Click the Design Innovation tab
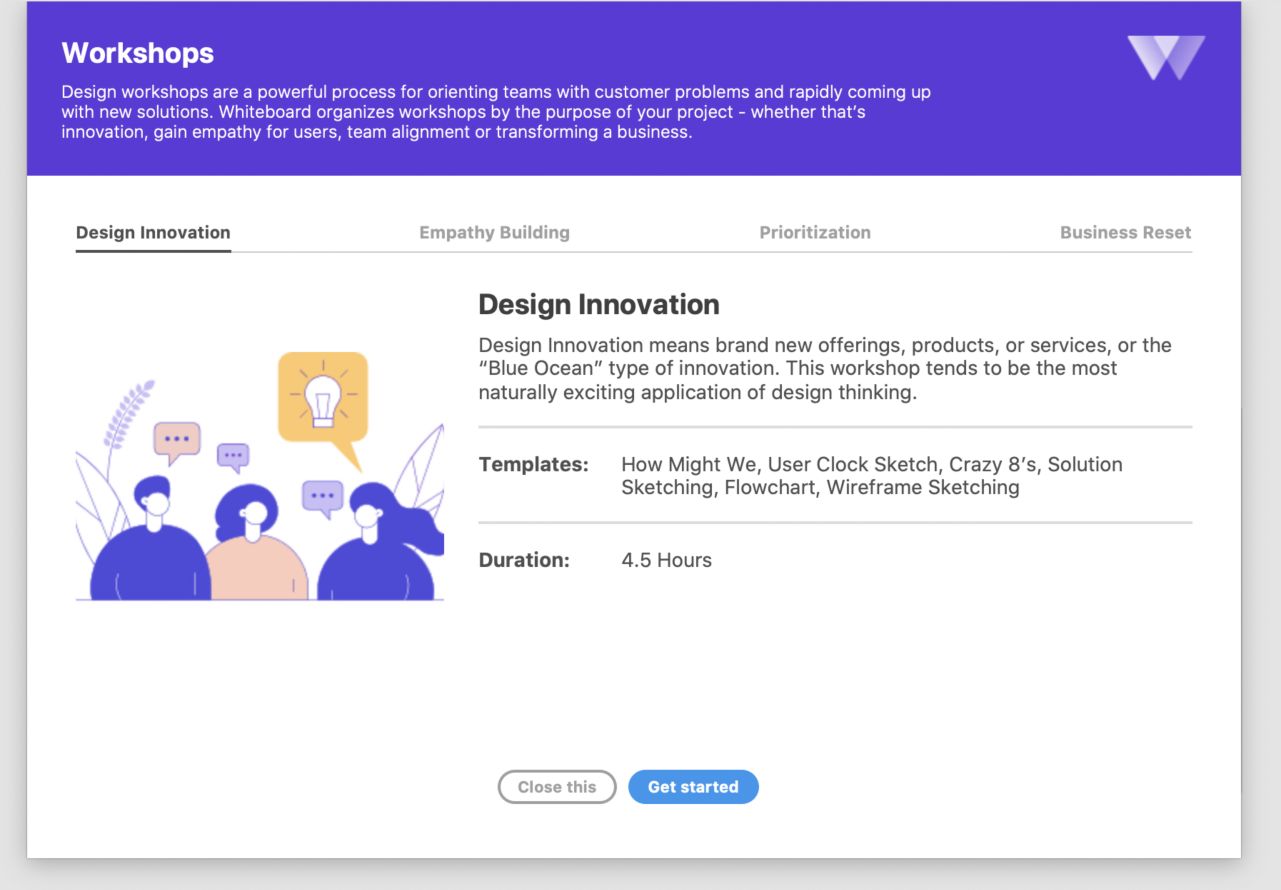Screen dimensions: 1281x890 [x=153, y=232]
